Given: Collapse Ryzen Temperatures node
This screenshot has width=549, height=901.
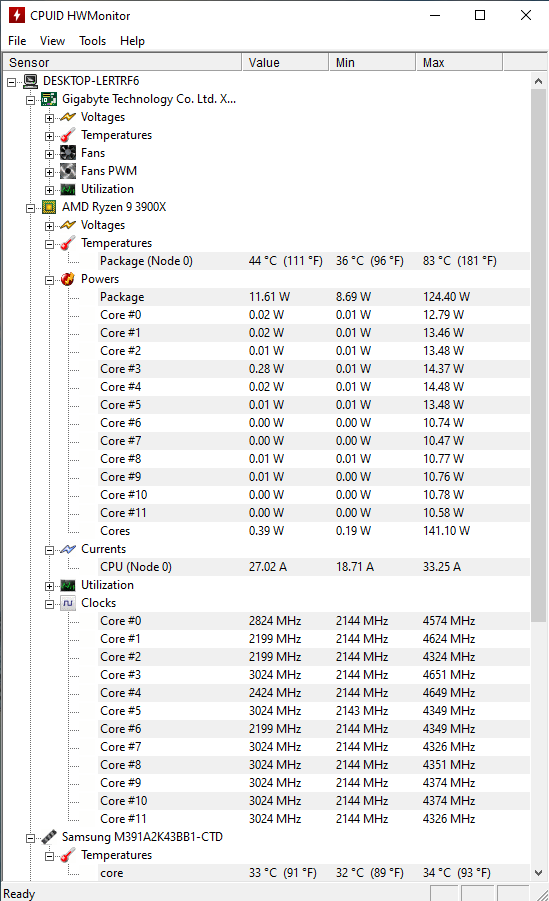Looking at the screenshot, I should tap(49, 244).
